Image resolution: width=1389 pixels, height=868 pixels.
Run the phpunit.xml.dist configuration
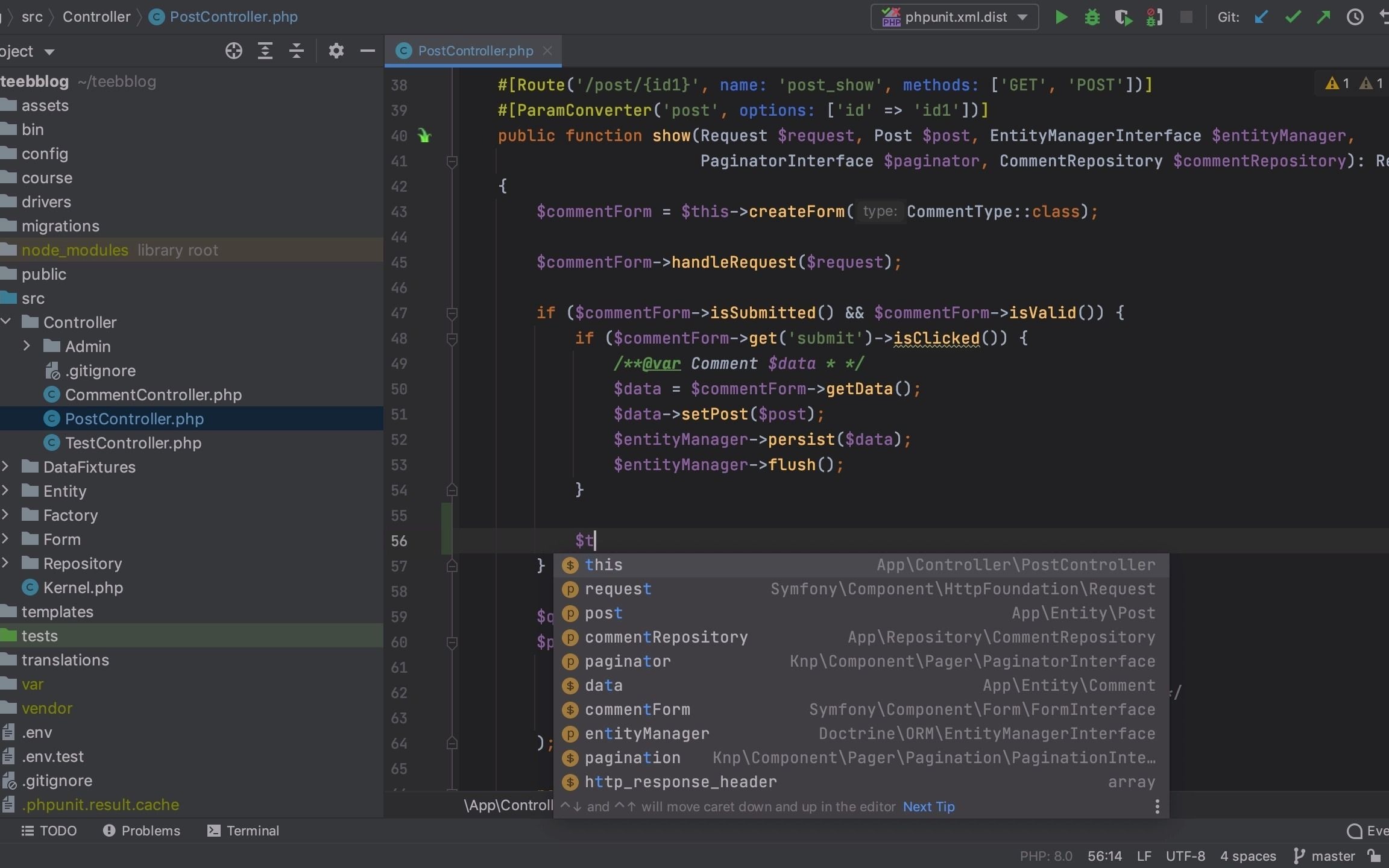pyautogui.click(x=1061, y=17)
